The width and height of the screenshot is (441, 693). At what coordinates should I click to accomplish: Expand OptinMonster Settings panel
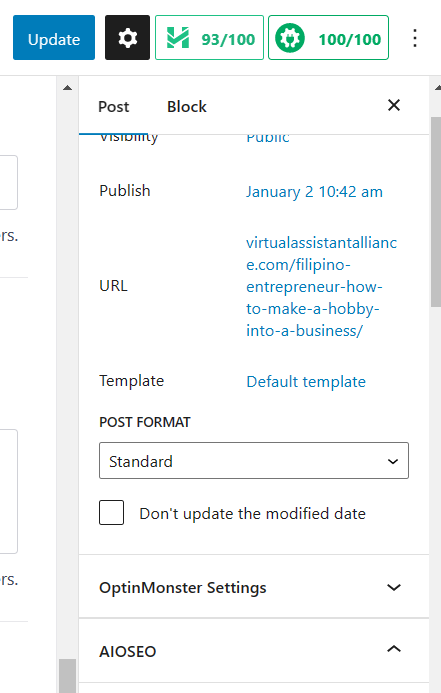click(254, 587)
